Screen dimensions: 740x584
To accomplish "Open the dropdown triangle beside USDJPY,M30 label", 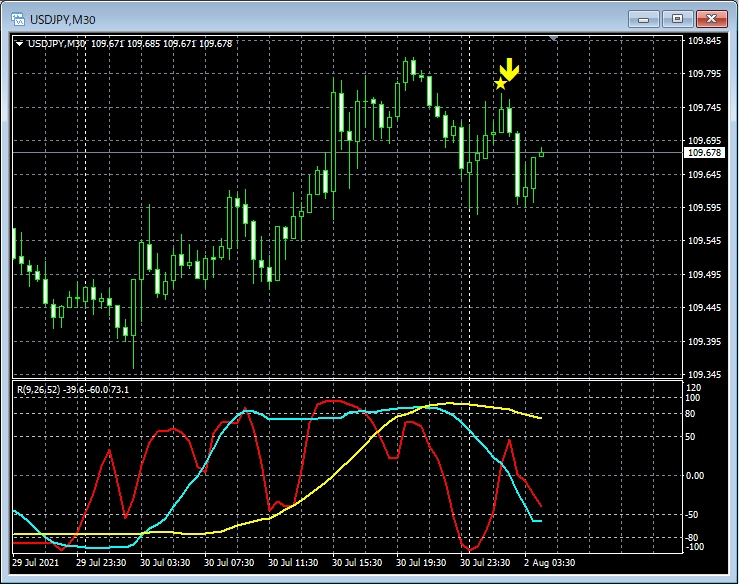I will 19,43.
